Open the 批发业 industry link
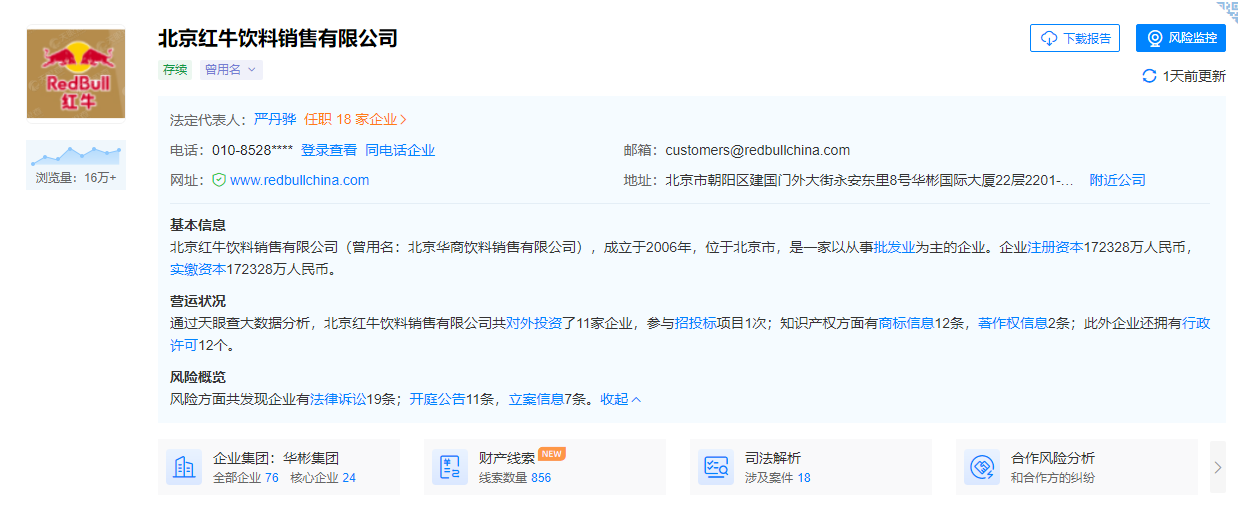 (x=895, y=247)
